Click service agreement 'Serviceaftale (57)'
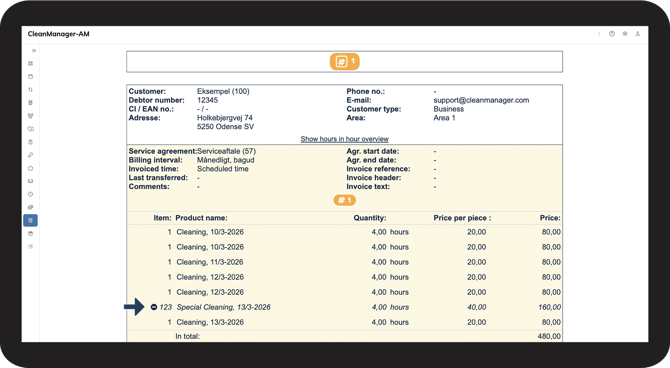This screenshot has height=368, width=670. [226, 151]
